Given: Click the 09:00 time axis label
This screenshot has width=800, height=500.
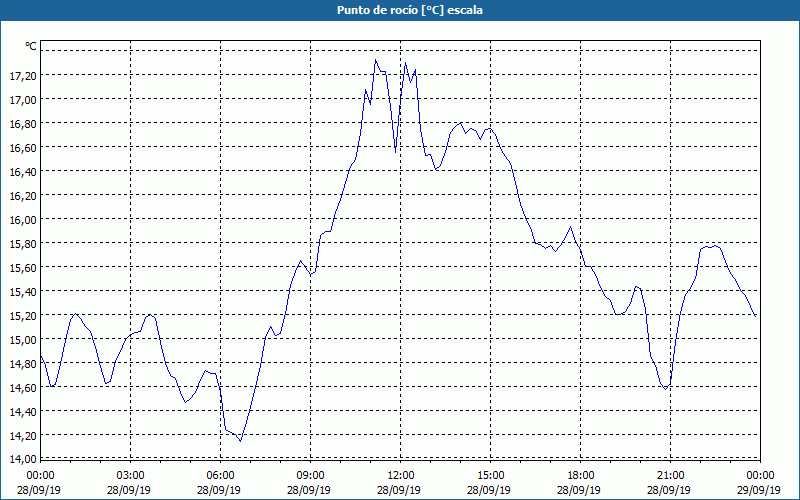Looking at the screenshot, I should [x=310, y=476].
